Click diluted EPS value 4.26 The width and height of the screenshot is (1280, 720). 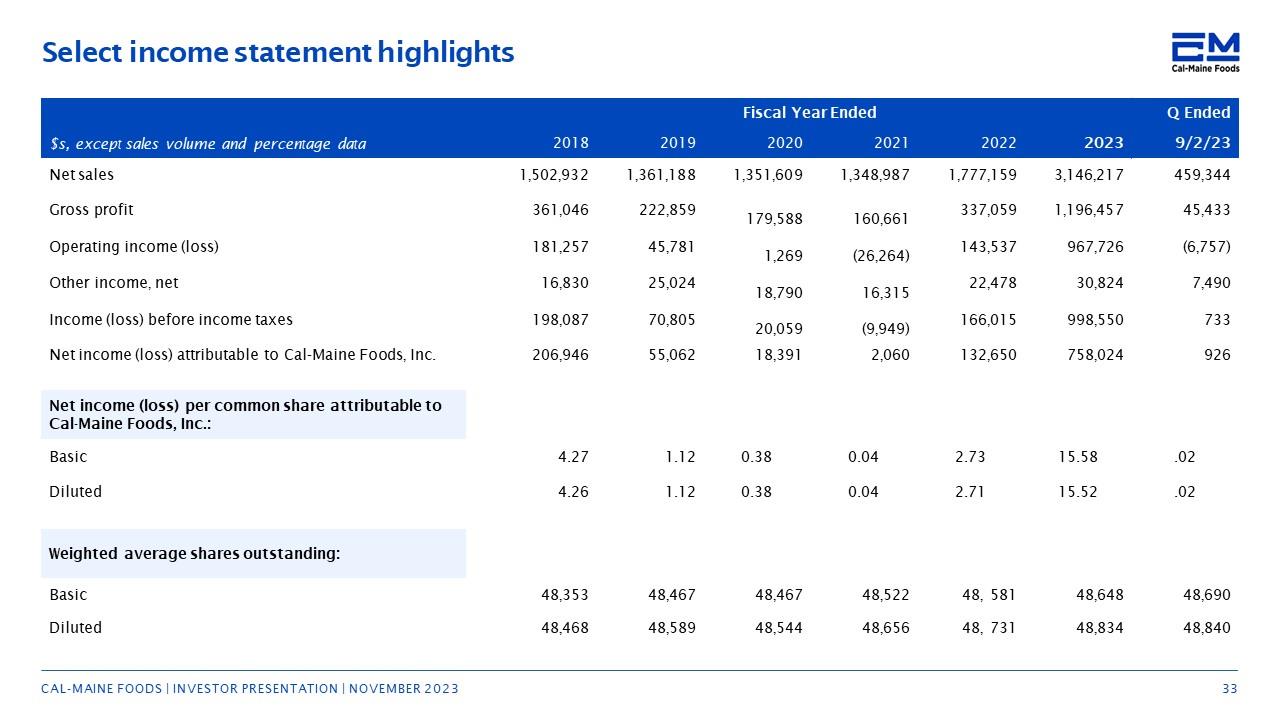point(574,492)
